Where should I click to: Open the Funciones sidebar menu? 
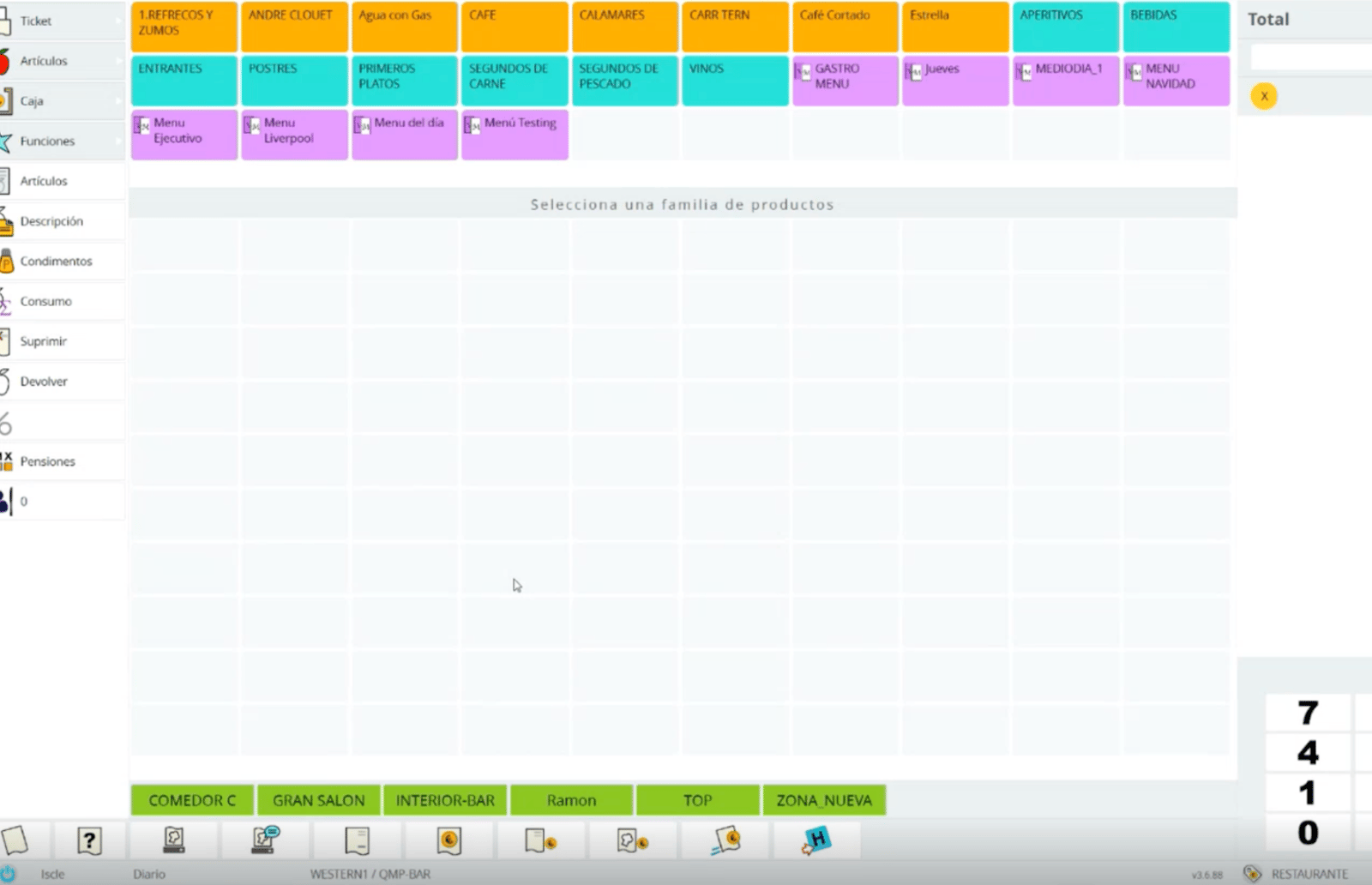(x=63, y=141)
